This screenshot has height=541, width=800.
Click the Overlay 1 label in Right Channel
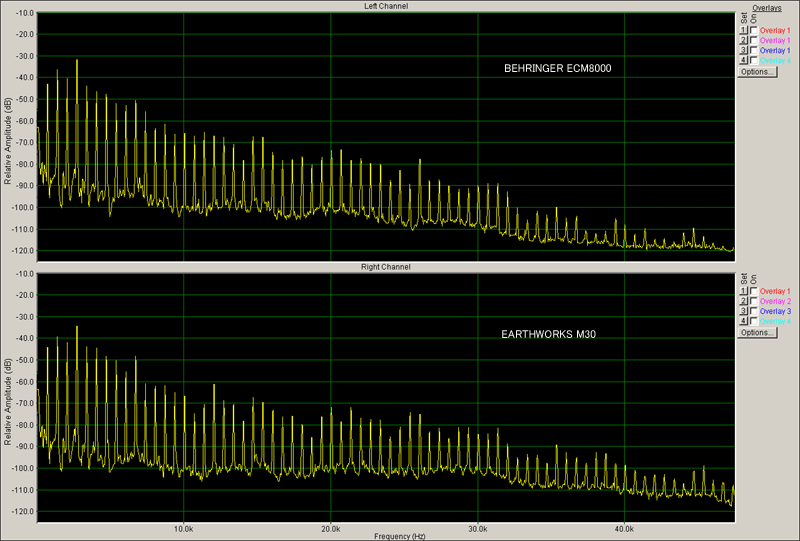[775, 291]
